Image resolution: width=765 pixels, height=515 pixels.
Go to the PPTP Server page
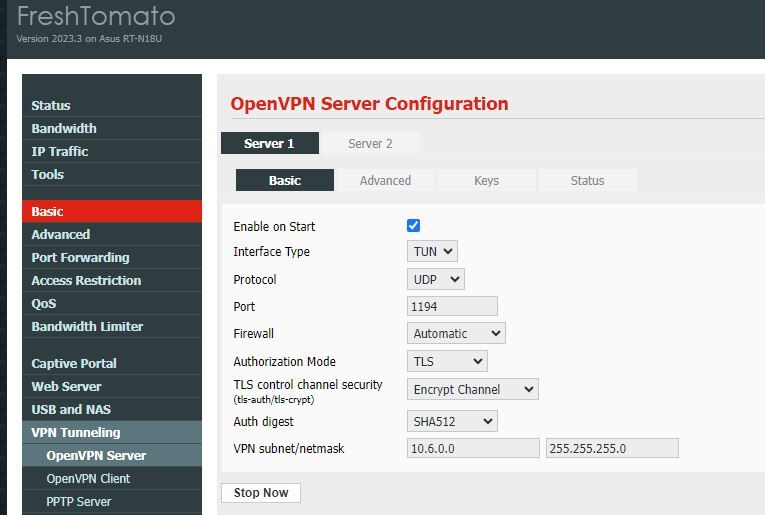[79, 502]
